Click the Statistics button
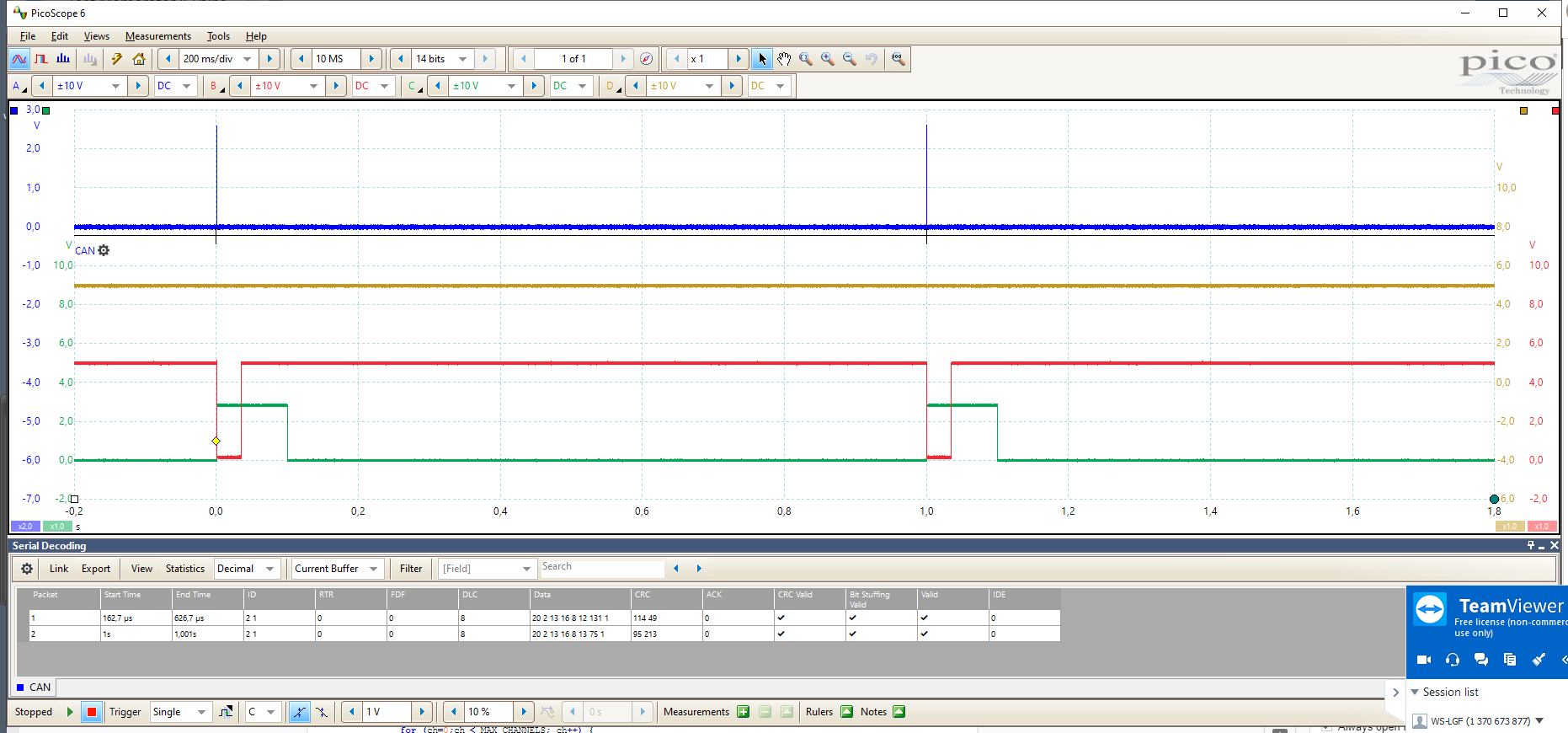This screenshot has width=1568, height=733. click(185, 569)
